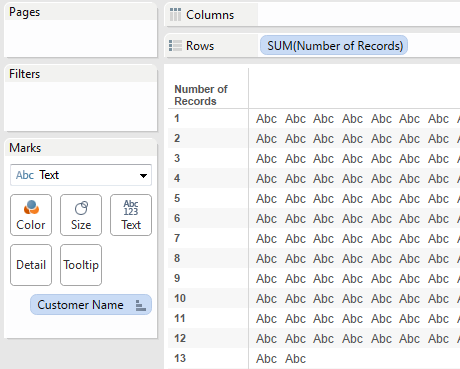The image size is (460, 369).
Task: Click the Text marks card button
Action: (x=131, y=215)
